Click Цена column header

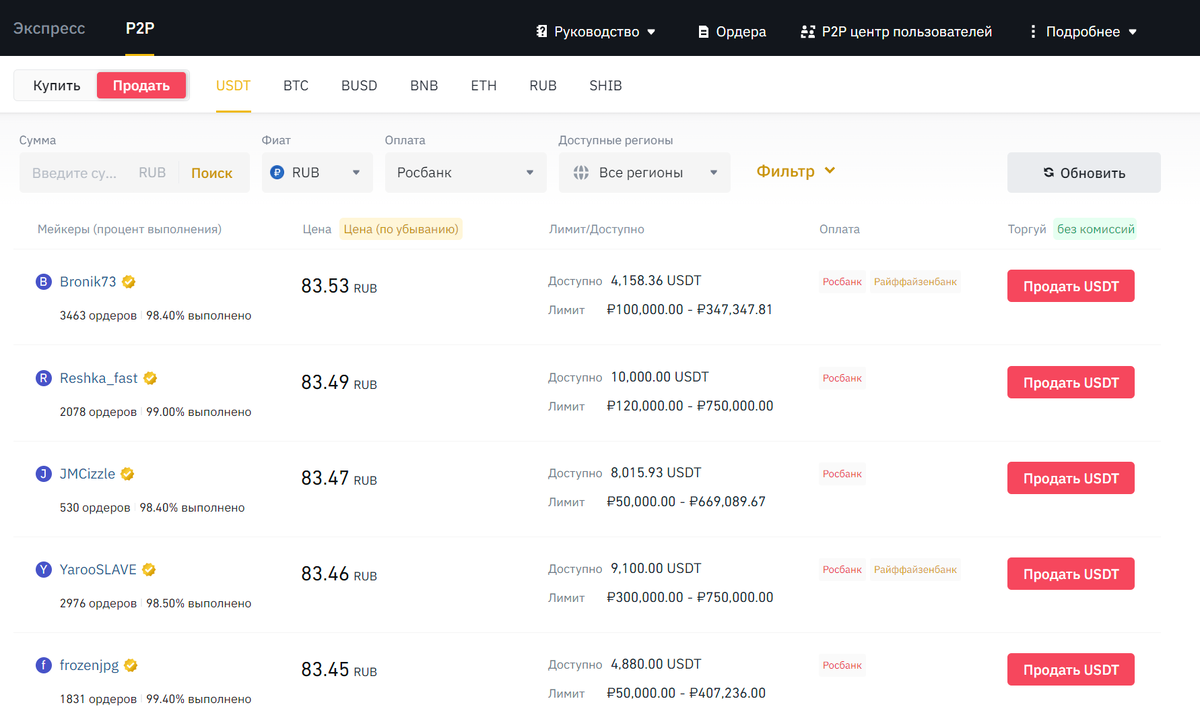317,229
